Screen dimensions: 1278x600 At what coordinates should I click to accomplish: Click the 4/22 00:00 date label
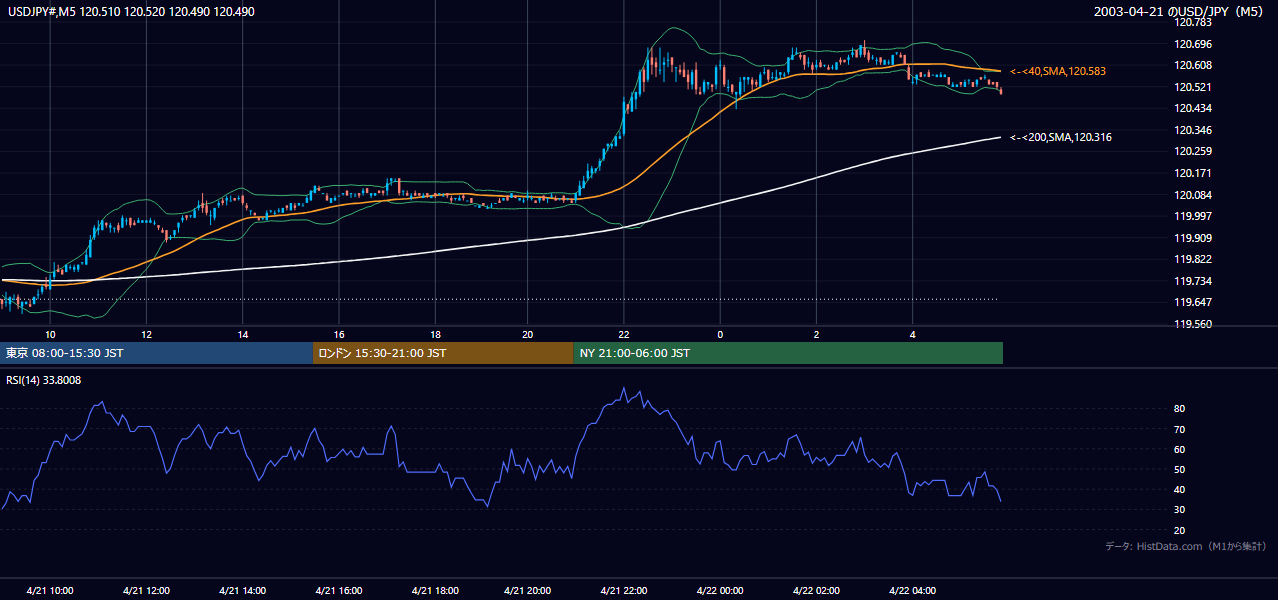(720, 590)
